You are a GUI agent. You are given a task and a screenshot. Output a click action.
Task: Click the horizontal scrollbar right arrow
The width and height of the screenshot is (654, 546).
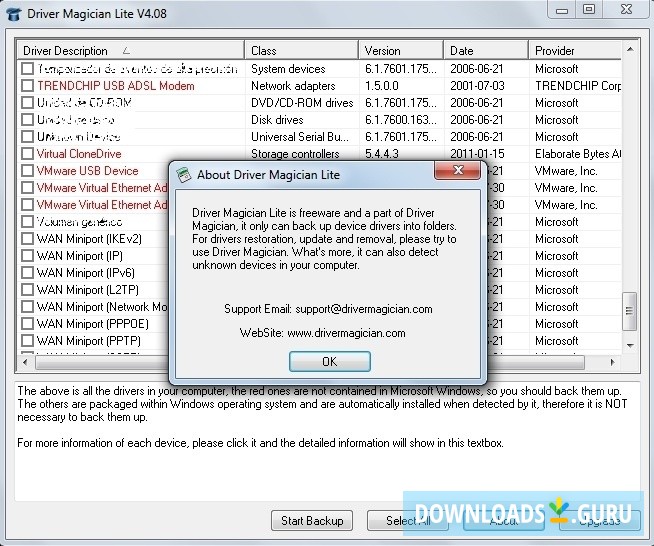click(x=612, y=362)
